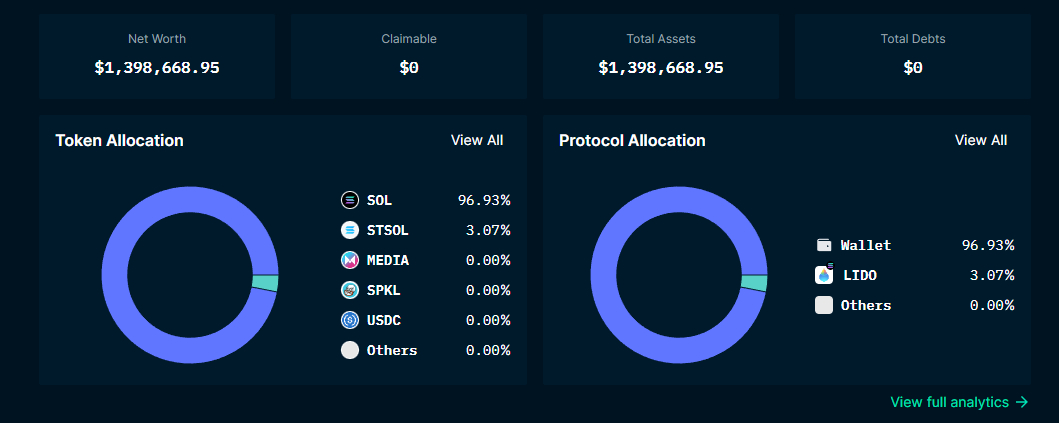Screen dimensions: 1059x423
Task: Open the View full analytics link
Action: tap(949, 402)
